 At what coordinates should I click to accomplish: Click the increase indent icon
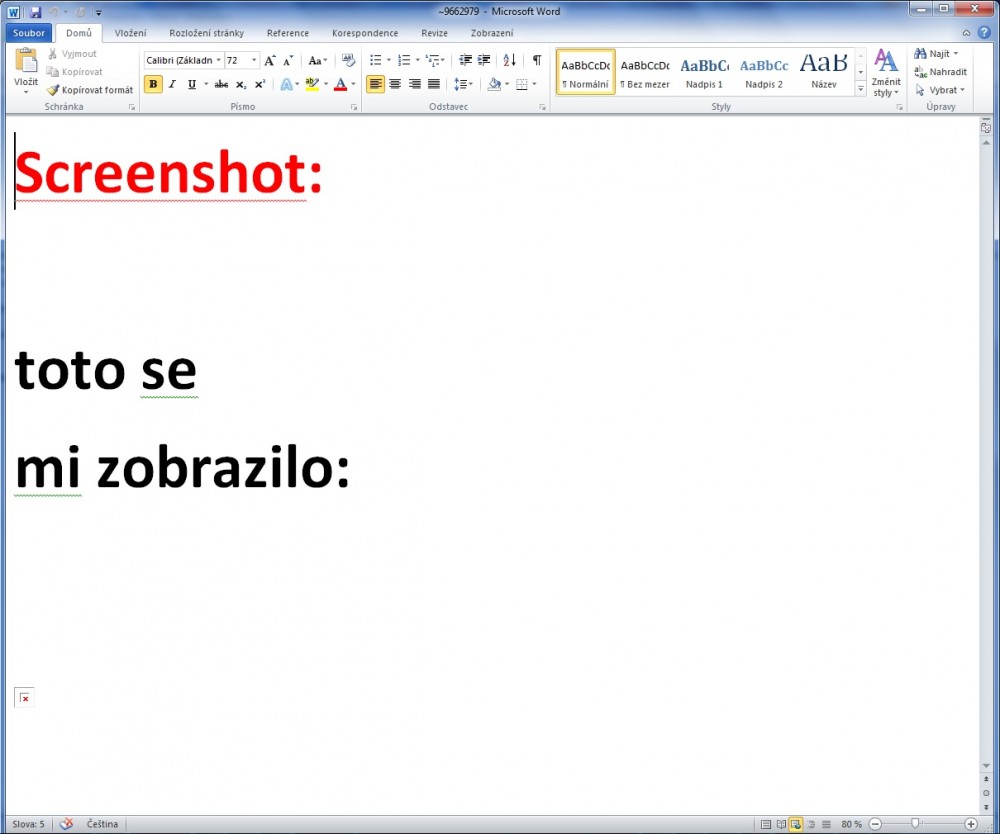click(x=484, y=61)
